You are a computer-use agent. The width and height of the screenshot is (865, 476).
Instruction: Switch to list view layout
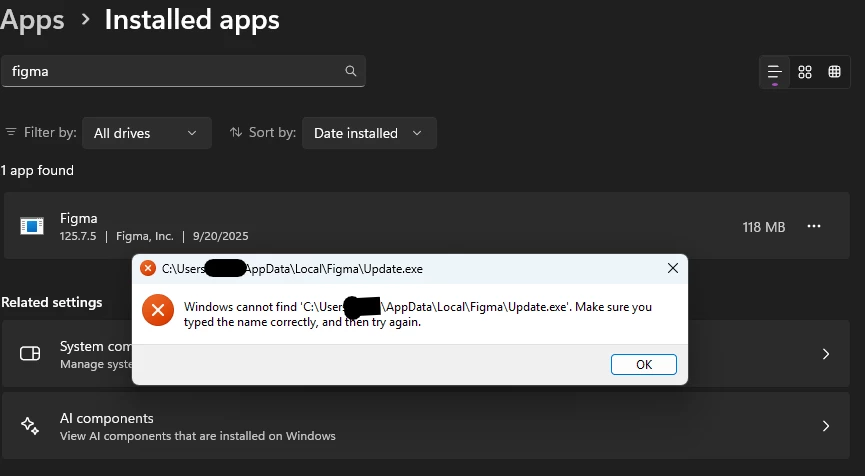(x=775, y=72)
